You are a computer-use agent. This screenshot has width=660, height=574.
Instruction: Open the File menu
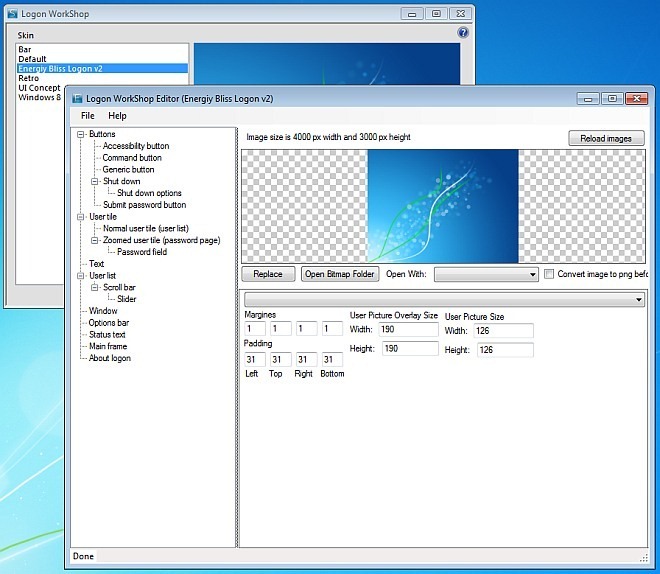(88, 116)
